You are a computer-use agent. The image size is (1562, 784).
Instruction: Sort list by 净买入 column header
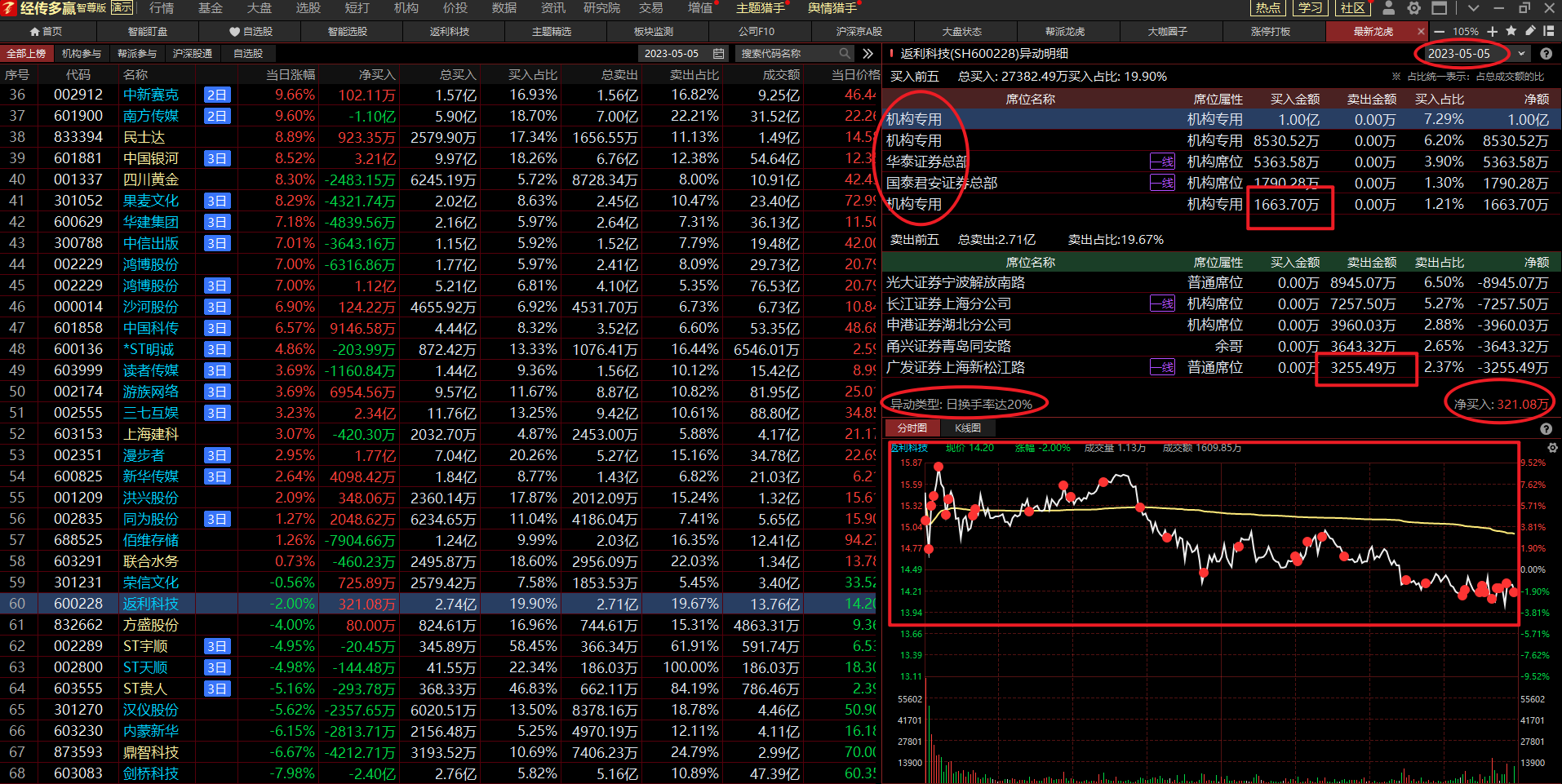coord(377,74)
